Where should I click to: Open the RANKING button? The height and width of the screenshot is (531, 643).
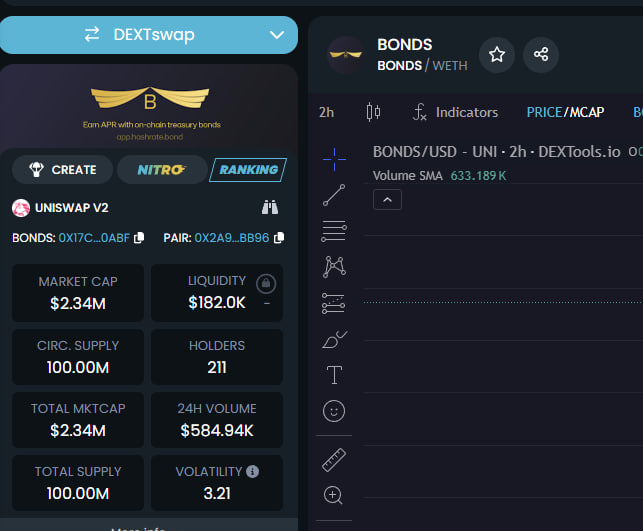tap(248, 169)
